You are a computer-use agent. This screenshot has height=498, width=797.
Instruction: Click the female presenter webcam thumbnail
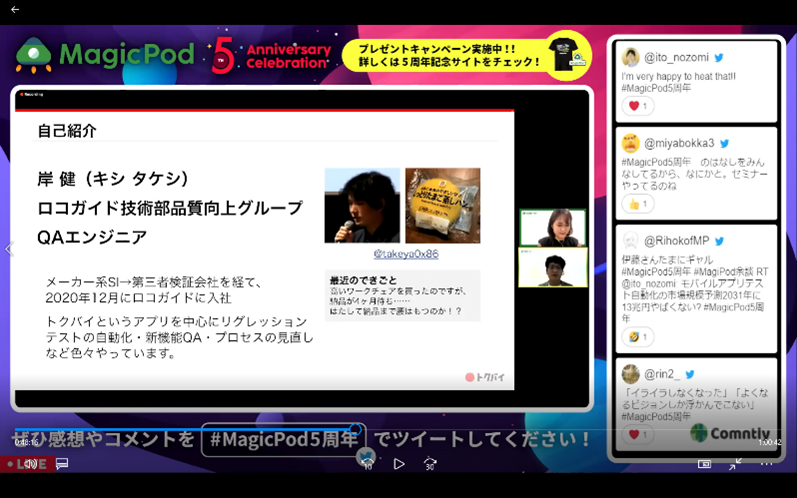pos(553,228)
